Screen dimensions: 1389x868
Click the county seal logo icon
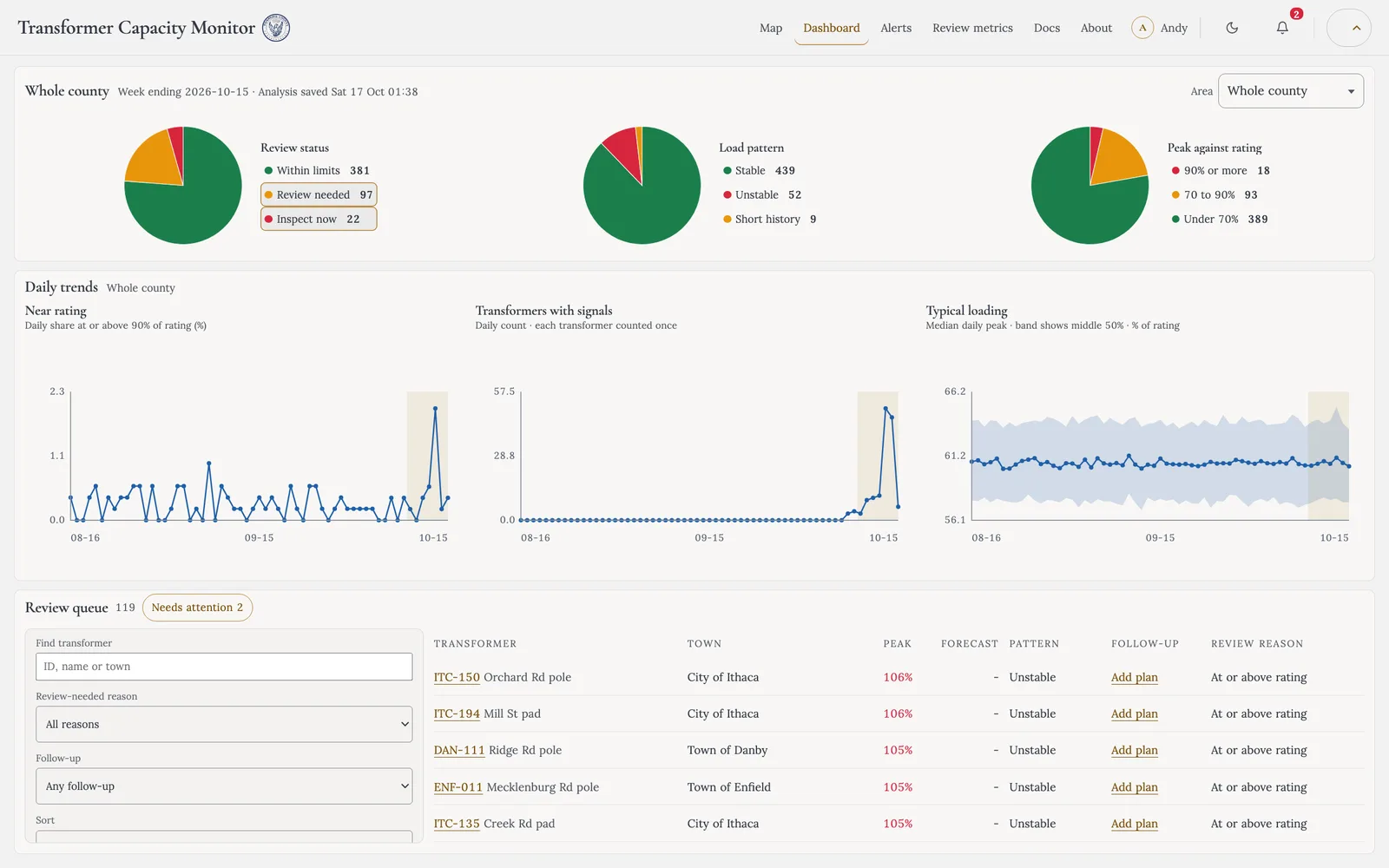276,28
